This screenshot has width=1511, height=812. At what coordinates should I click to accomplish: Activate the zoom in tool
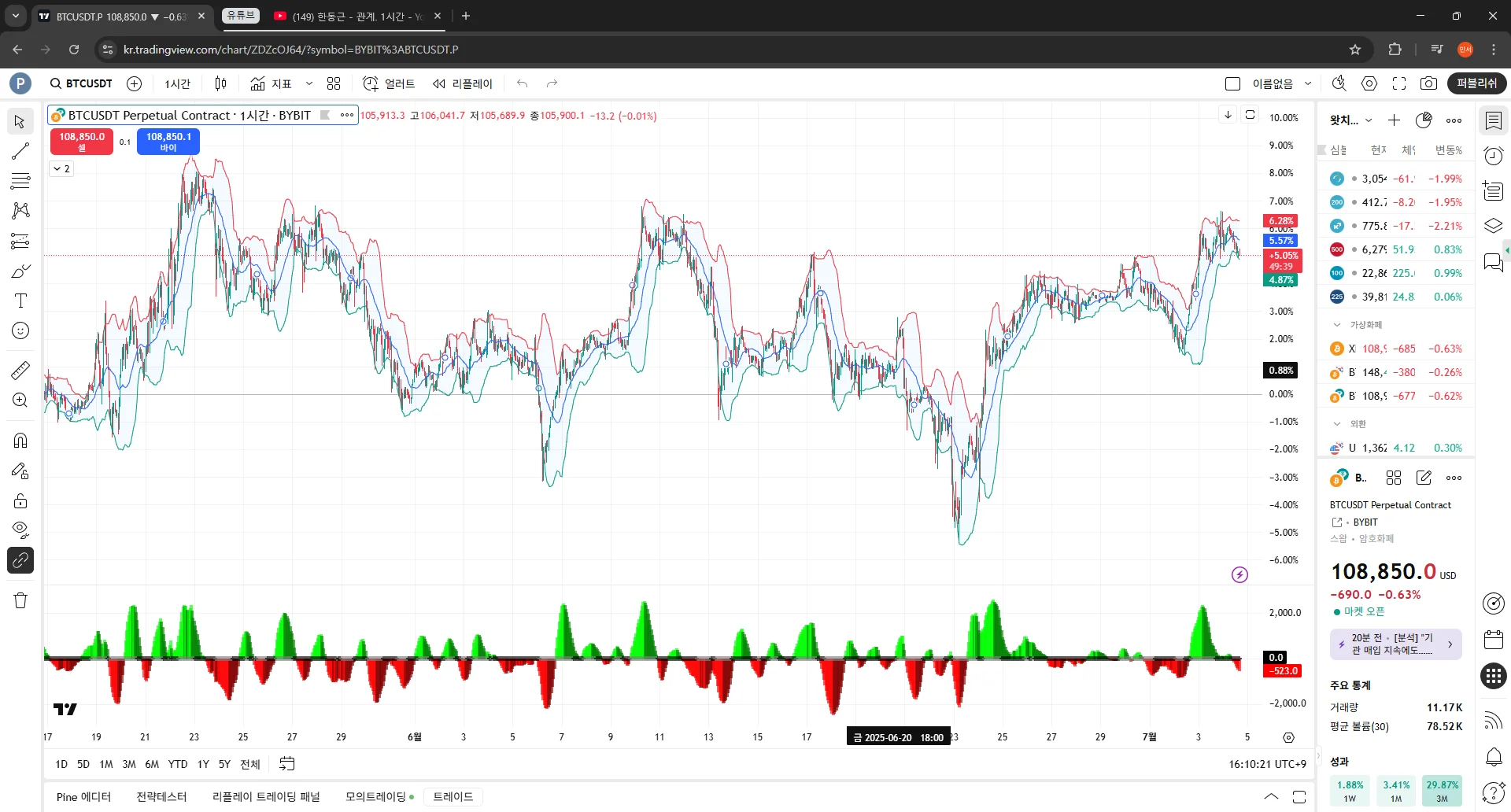[x=20, y=400]
